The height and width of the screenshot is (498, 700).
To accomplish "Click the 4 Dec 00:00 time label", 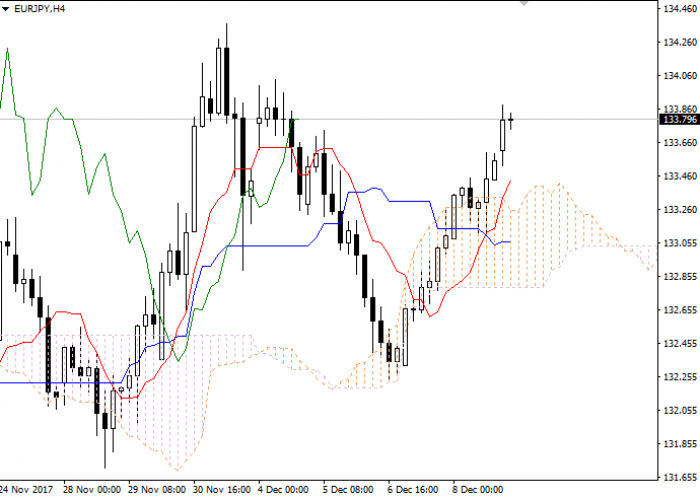I will tap(283, 490).
